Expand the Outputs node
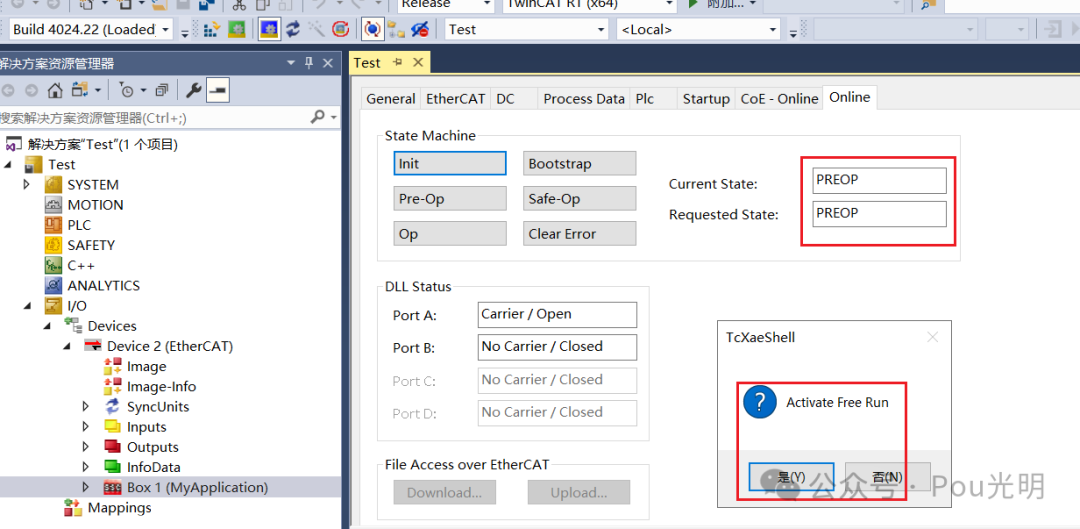The height and width of the screenshot is (529, 1080). pos(86,447)
